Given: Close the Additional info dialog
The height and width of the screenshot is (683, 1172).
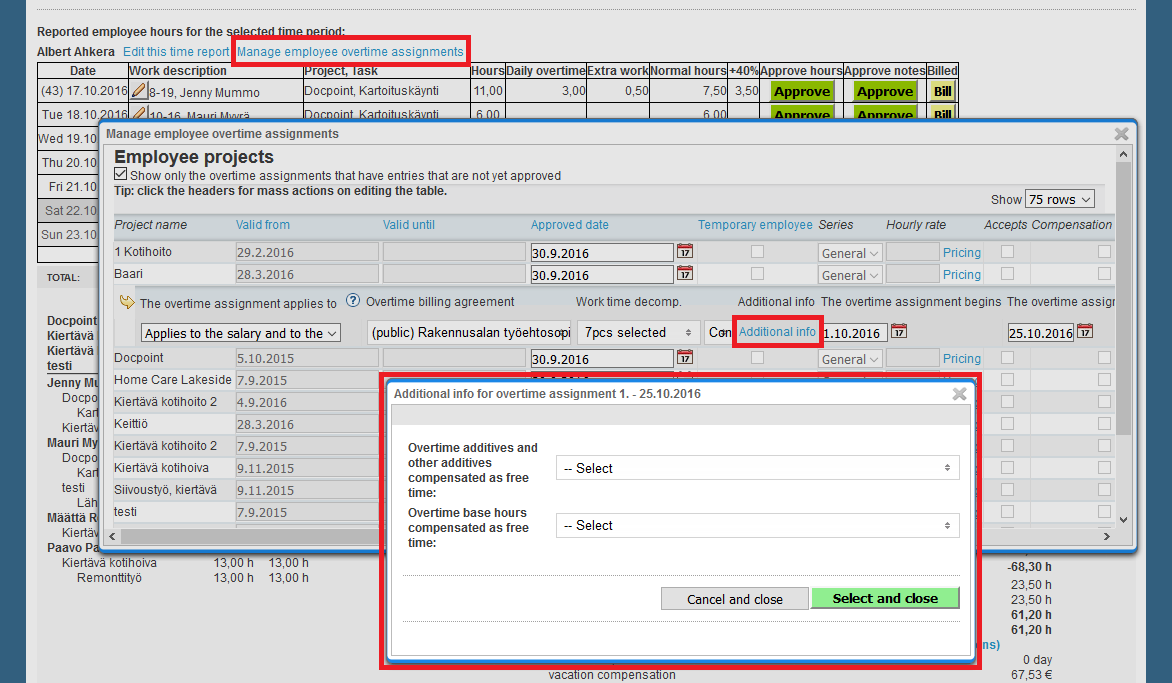Looking at the screenshot, I should click(x=960, y=394).
